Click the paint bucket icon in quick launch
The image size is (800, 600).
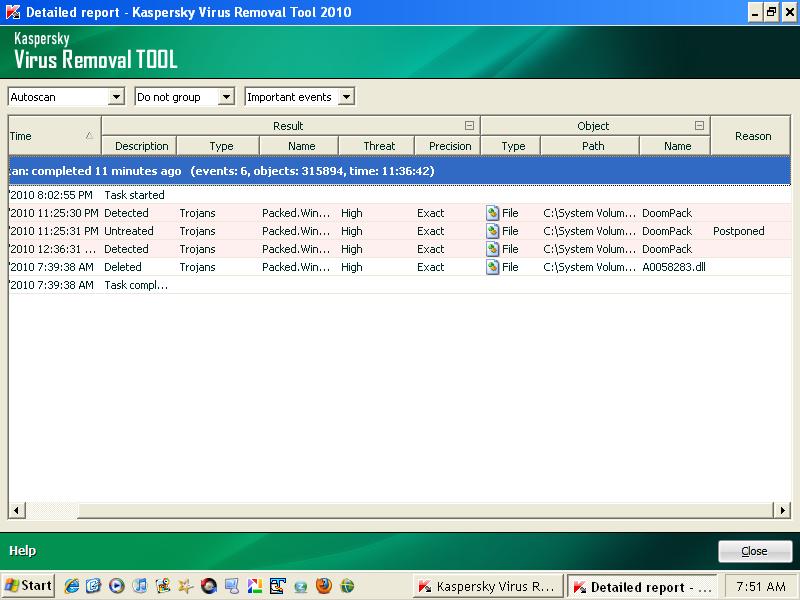click(163, 586)
